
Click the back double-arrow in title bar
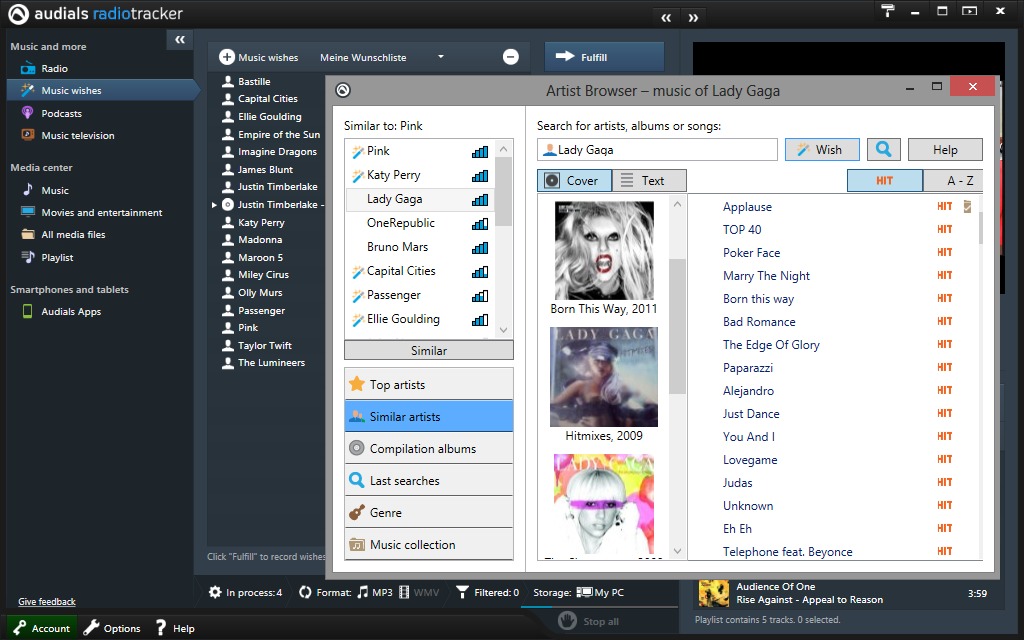point(666,18)
